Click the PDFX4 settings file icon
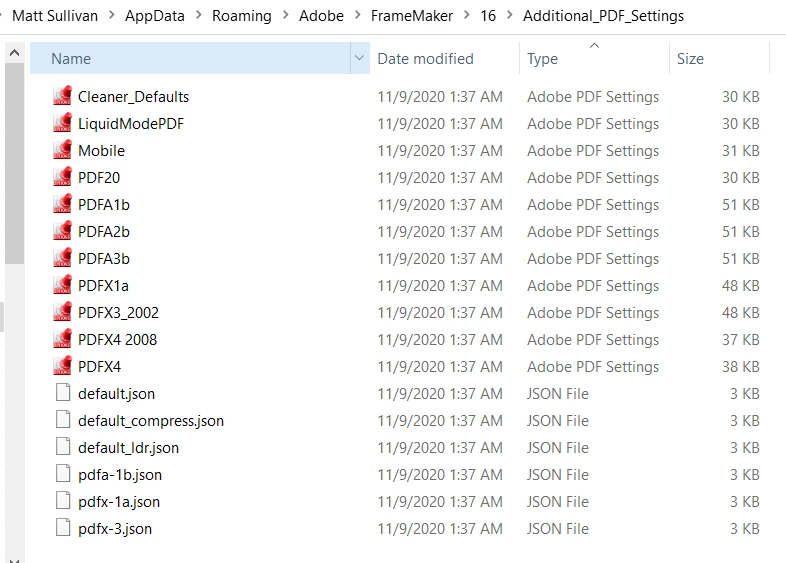The width and height of the screenshot is (786, 563). pyautogui.click(x=63, y=366)
